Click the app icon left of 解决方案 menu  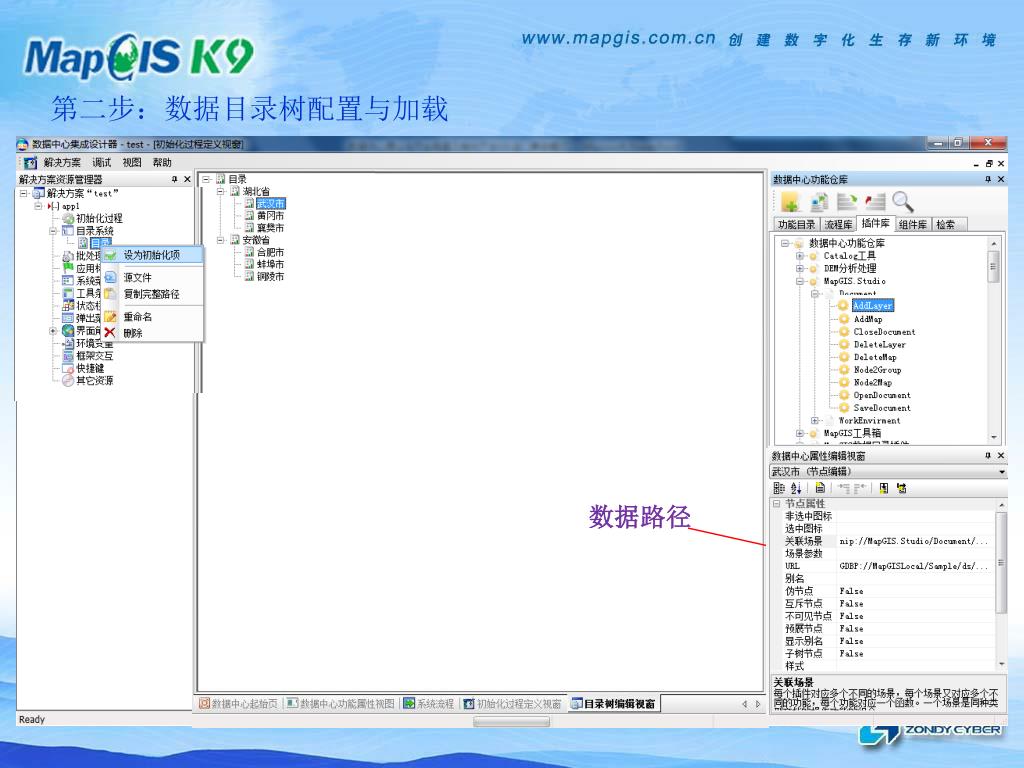click(x=30, y=162)
